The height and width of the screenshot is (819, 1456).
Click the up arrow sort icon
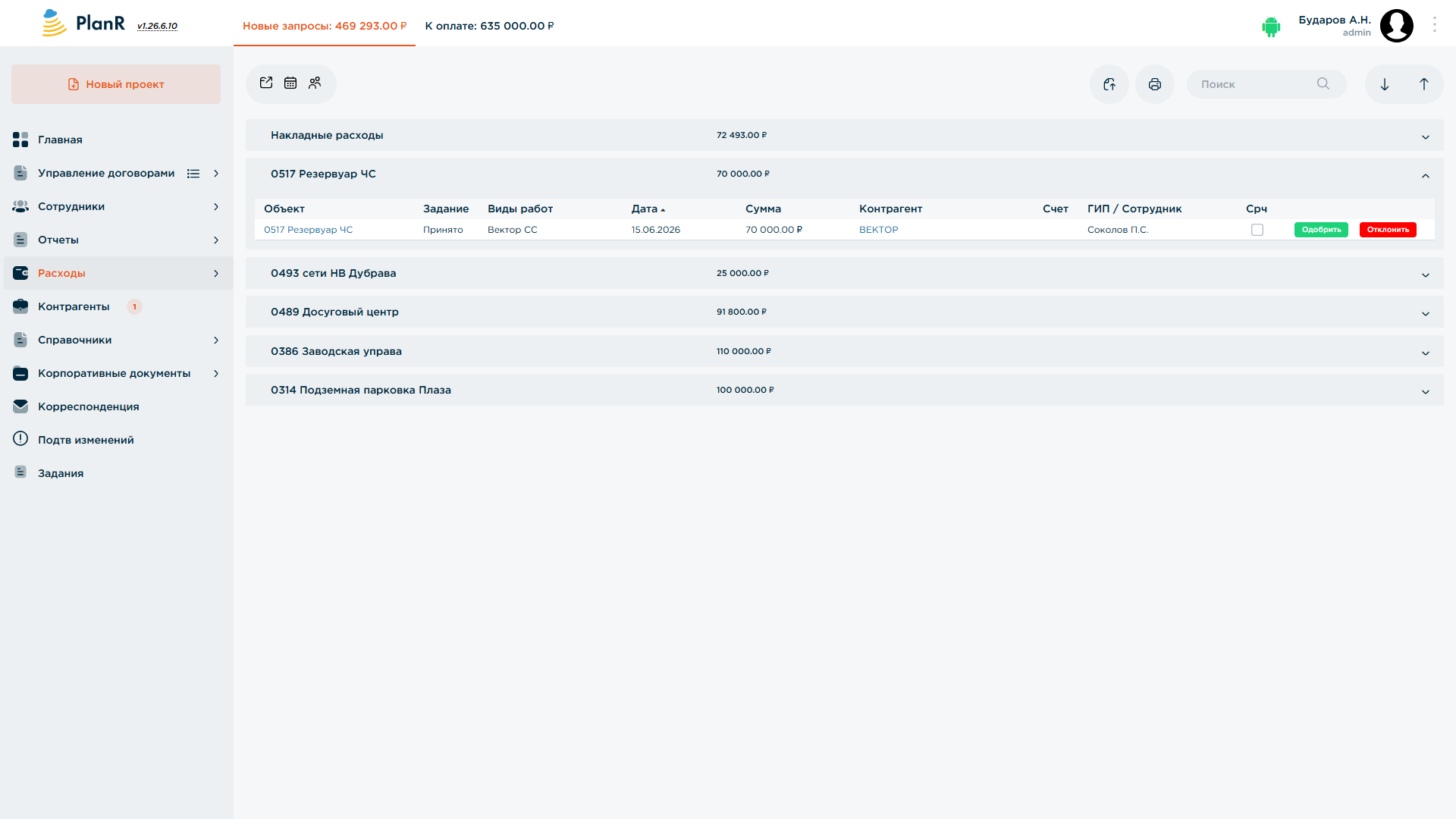coord(1424,84)
